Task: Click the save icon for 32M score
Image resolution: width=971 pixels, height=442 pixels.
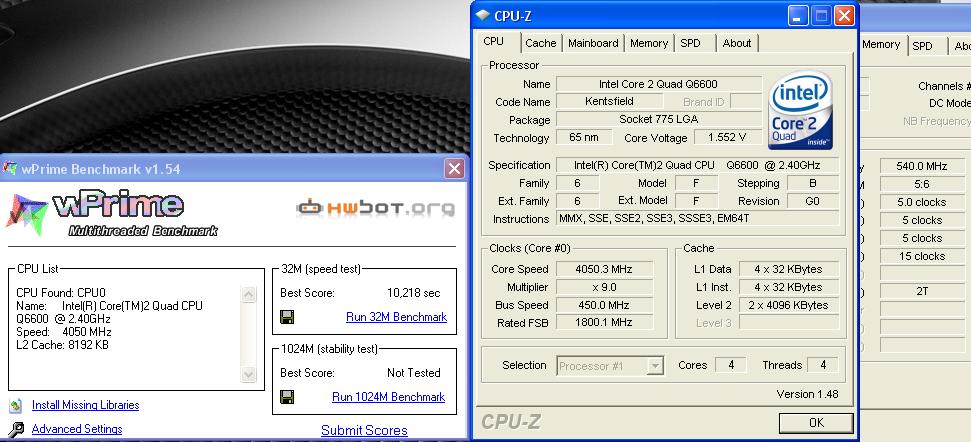Action: (287, 317)
